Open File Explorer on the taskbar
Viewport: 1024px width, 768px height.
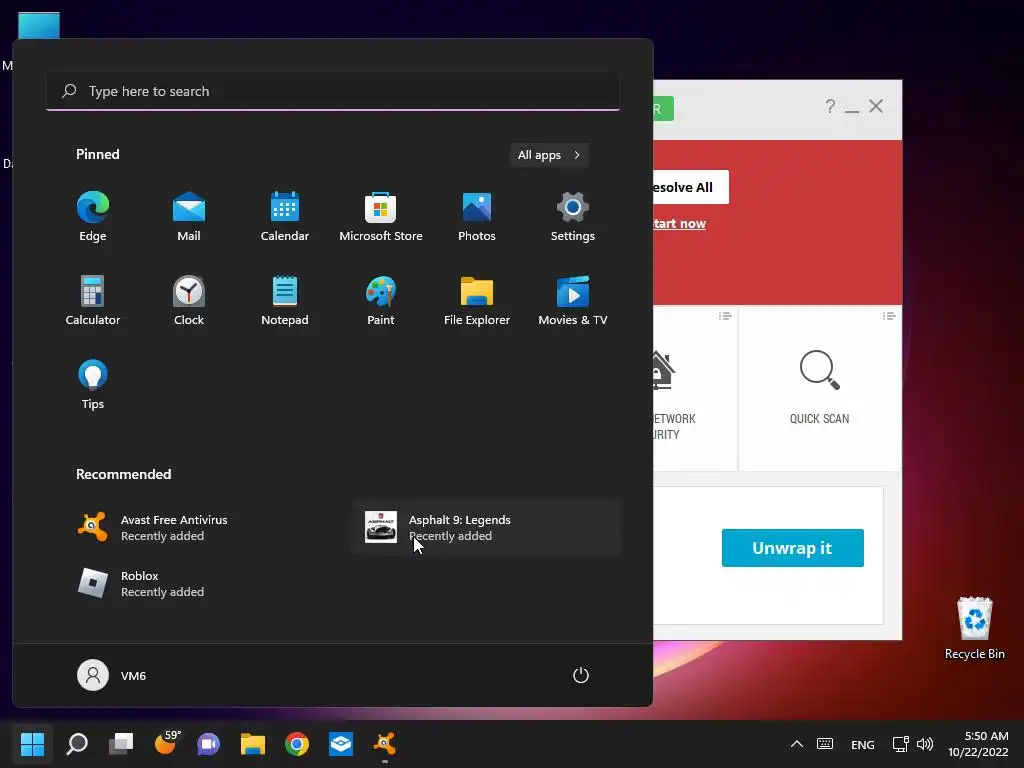(253, 744)
